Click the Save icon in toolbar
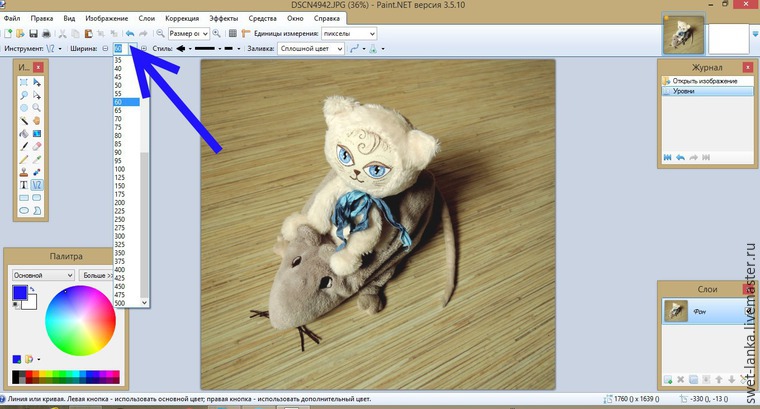 click(x=35, y=34)
